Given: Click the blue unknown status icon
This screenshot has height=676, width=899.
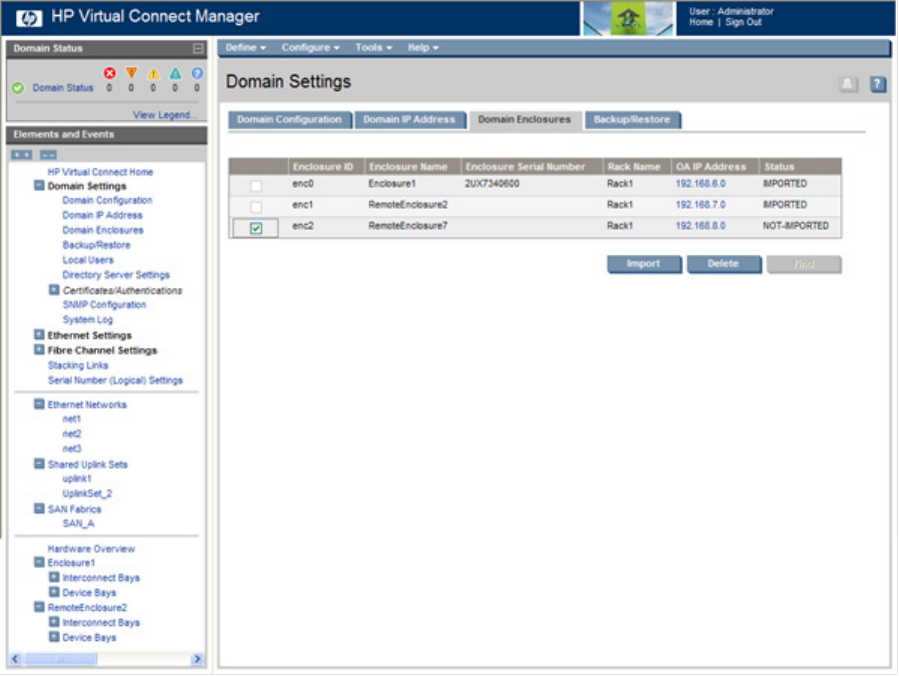Looking at the screenshot, I should tap(197, 73).
